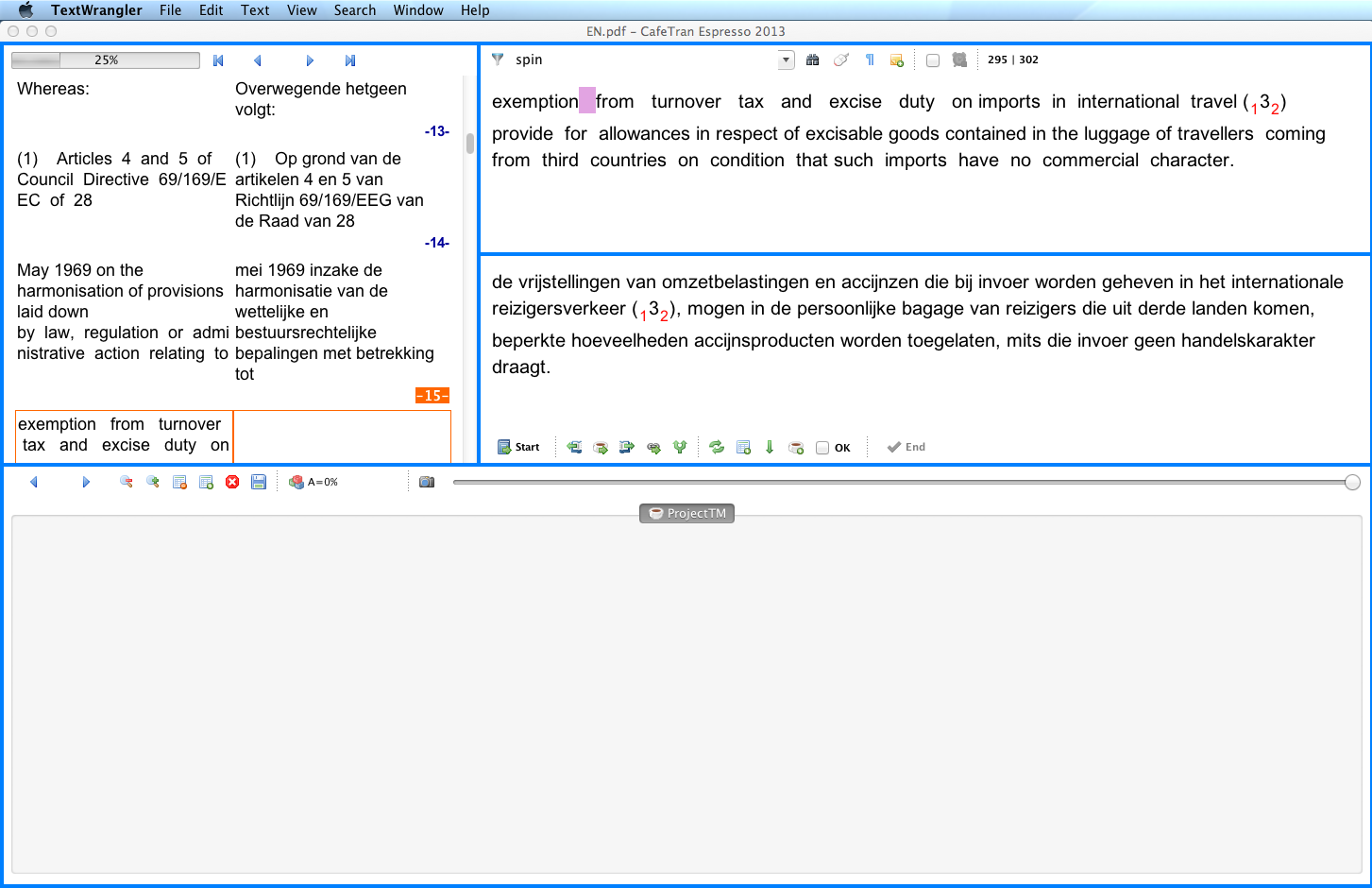This screenshot has width=1372, height=888.
Task: Jump to the last segment arrow
Action: coord(350,60)
